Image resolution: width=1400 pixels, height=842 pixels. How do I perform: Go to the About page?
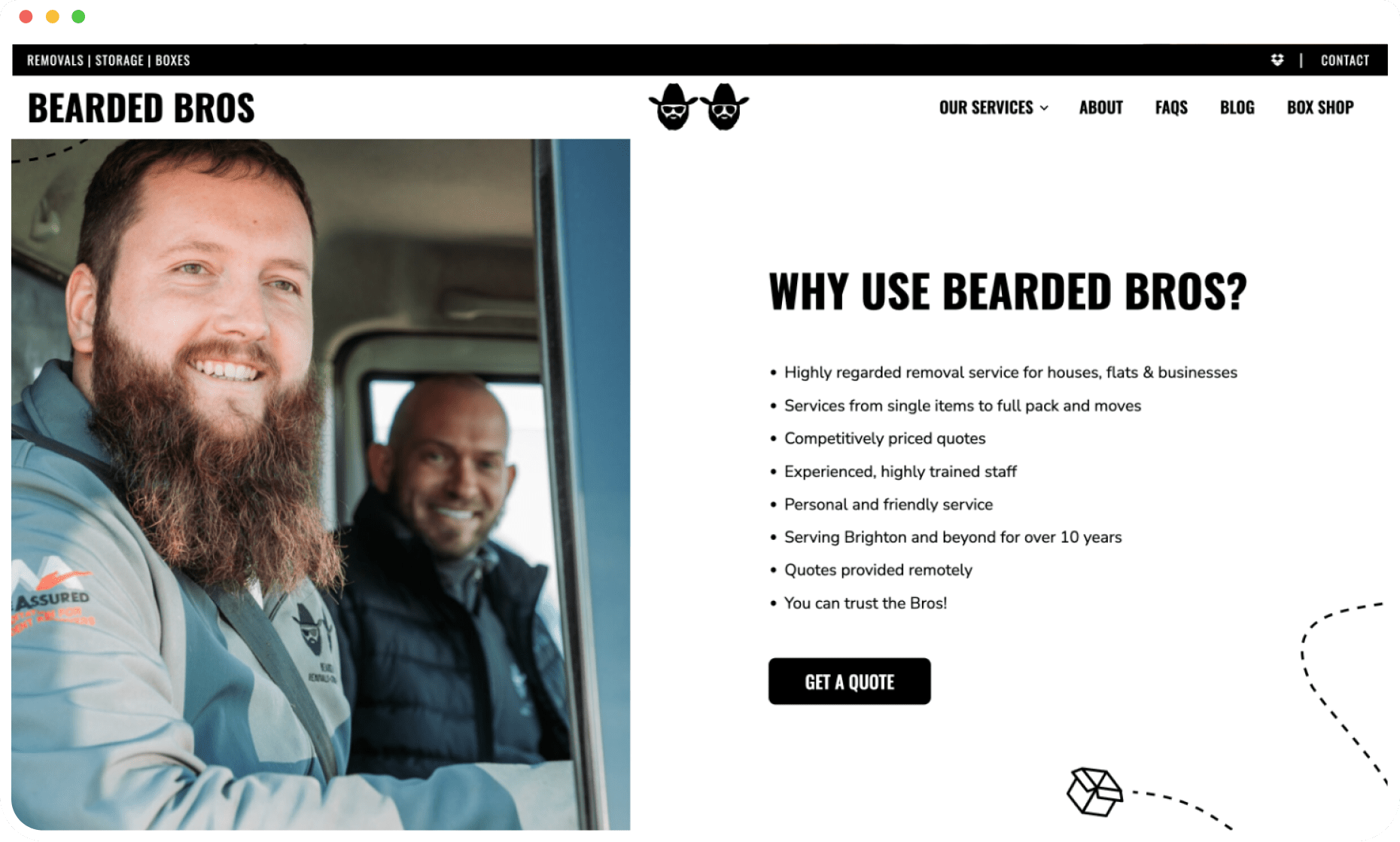[x=1100, y=108]
